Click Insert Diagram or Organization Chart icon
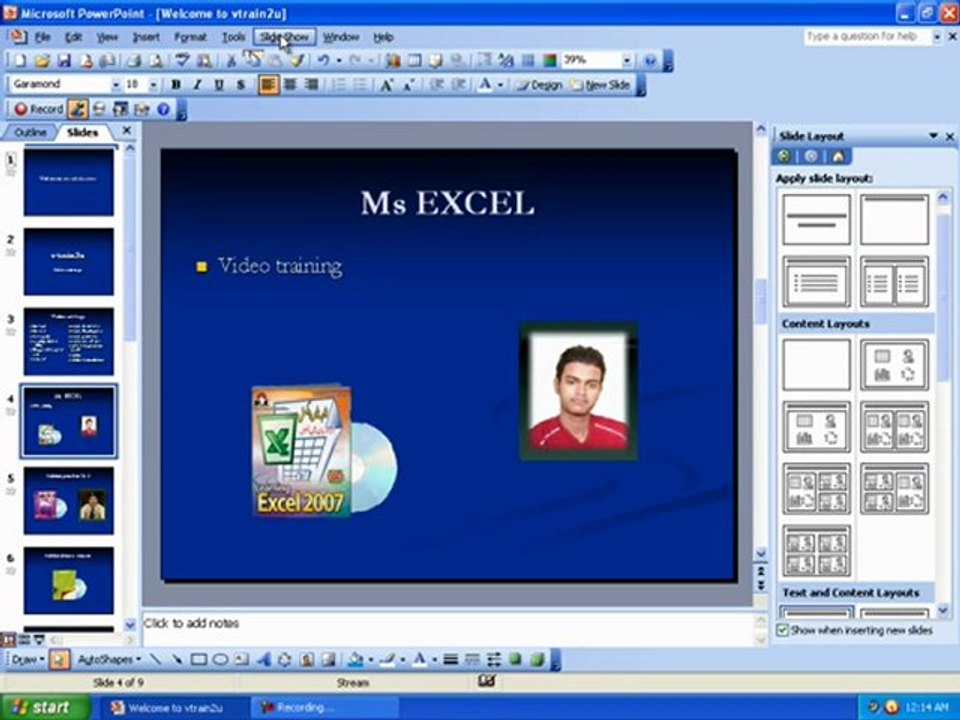The height and width of the screenshot is (720, 960). tap(285, 659)
